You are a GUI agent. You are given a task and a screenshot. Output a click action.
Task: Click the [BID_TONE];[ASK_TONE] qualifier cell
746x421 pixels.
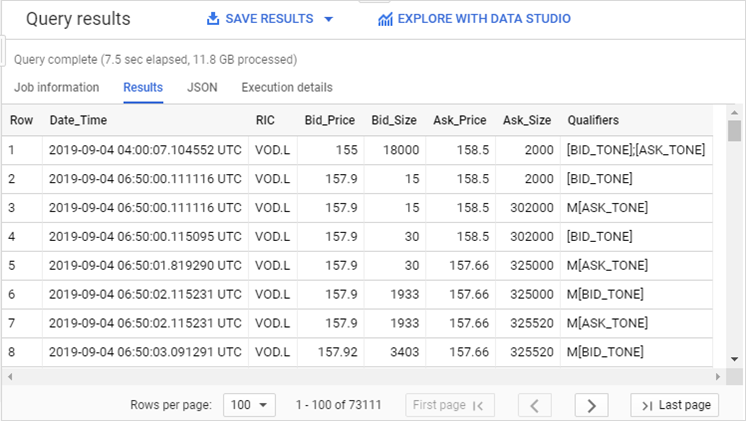coord(636,150)
